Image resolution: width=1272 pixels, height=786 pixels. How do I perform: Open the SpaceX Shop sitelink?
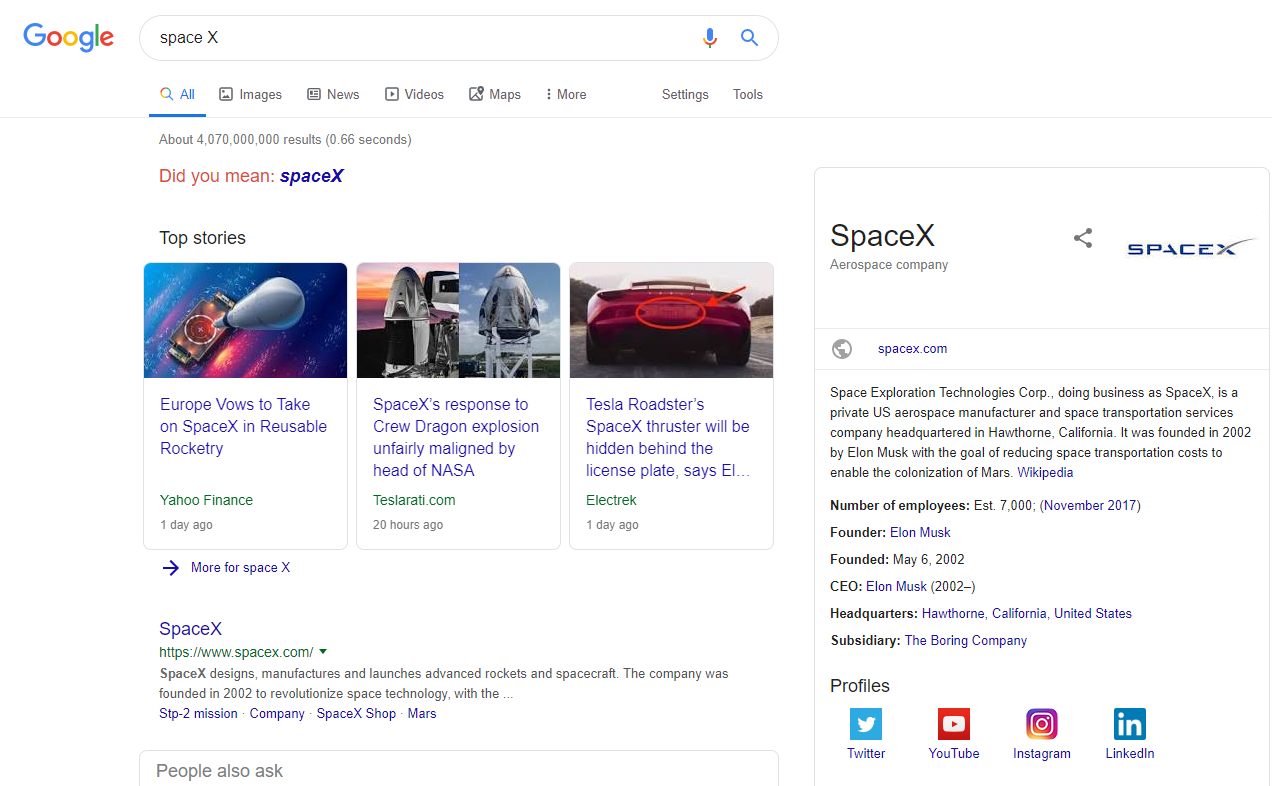tap(356, 714)
